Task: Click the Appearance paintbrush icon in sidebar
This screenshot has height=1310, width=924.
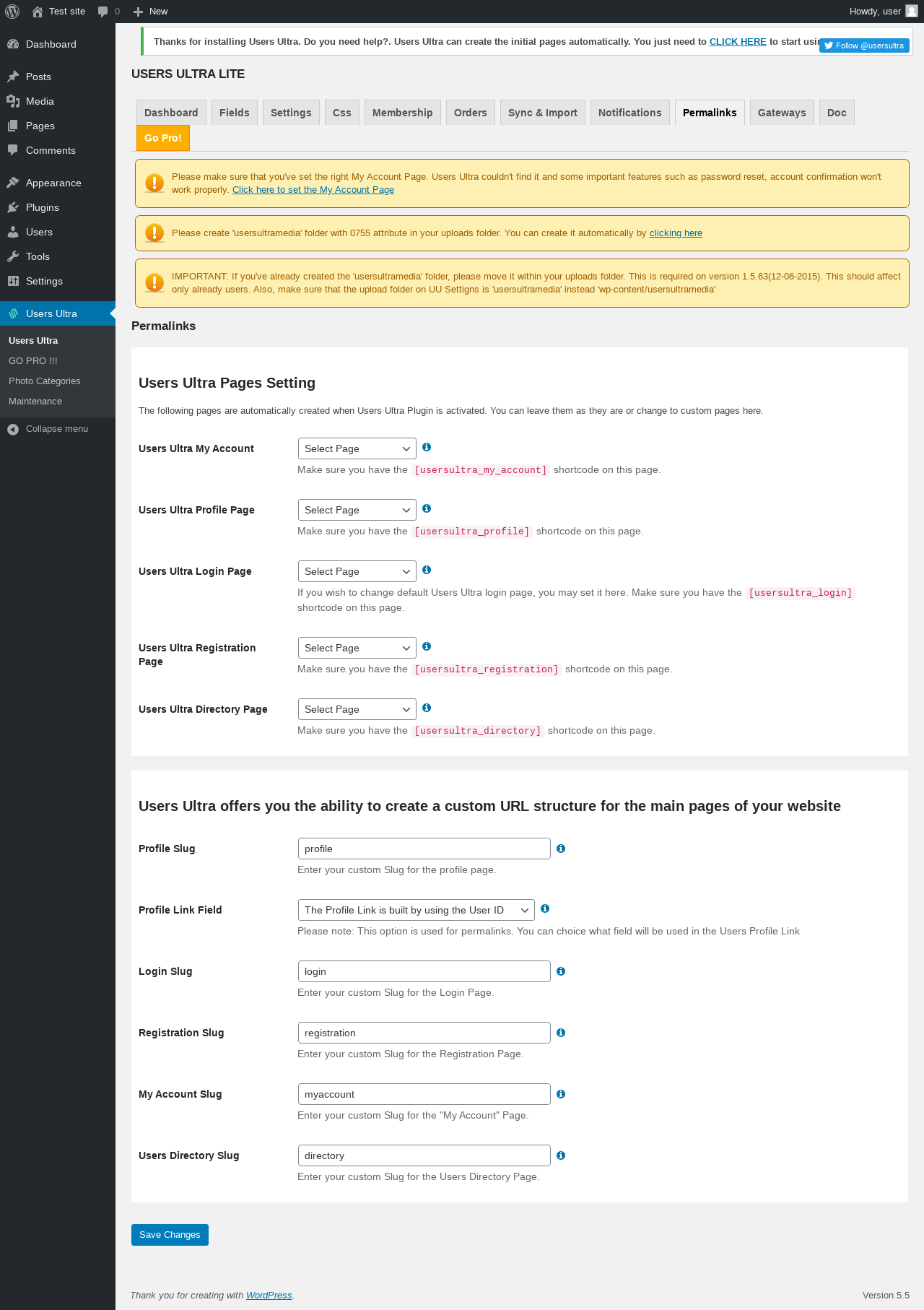Action: [13, 183]
